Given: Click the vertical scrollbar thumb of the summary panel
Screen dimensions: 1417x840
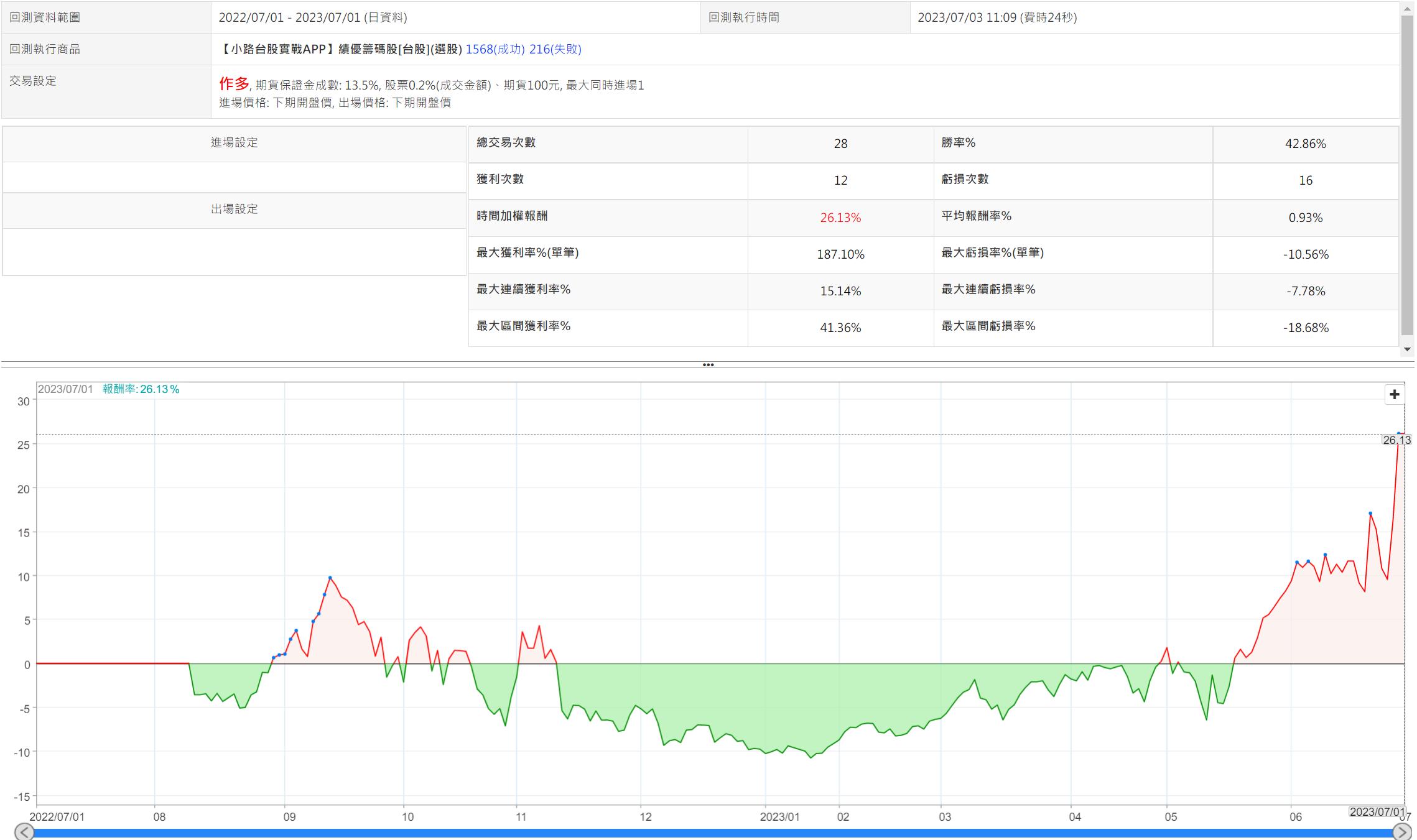Looking at the screenshot, I should pos(1407,174).
